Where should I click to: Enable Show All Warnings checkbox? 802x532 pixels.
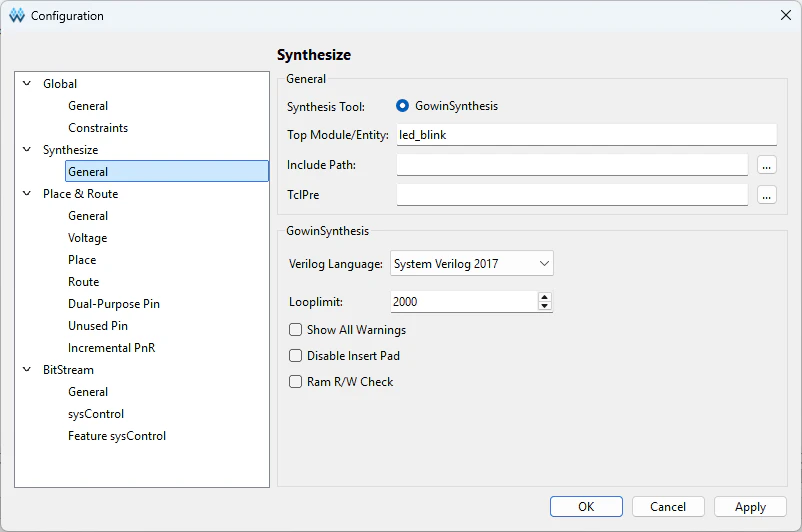click(x=296, y=330)
